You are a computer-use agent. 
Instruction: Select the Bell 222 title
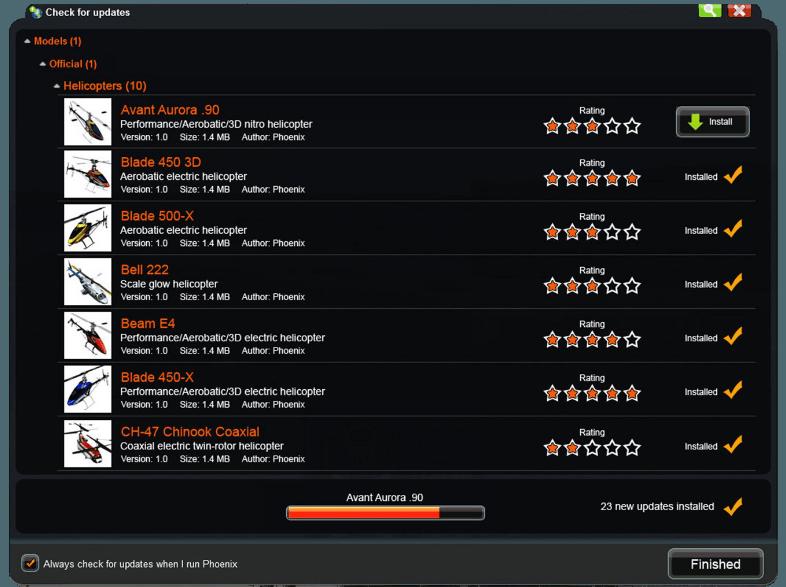pyautogui.click(x=144, y=270)
